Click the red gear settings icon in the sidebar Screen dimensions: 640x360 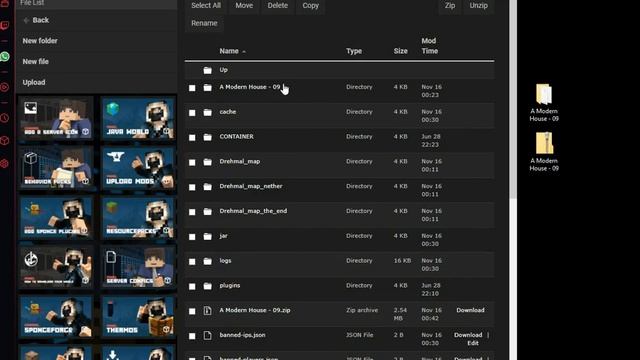pos(4,164)
